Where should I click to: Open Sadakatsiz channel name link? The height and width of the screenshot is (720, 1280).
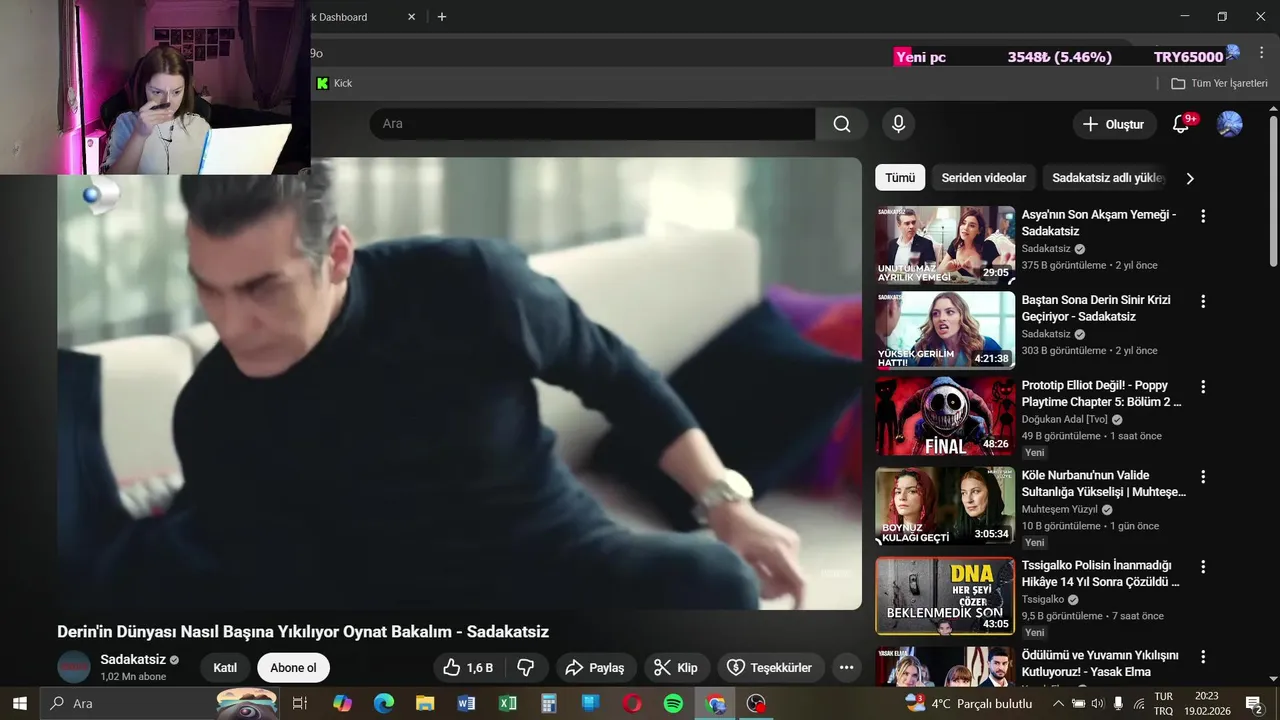click(133, 660)
